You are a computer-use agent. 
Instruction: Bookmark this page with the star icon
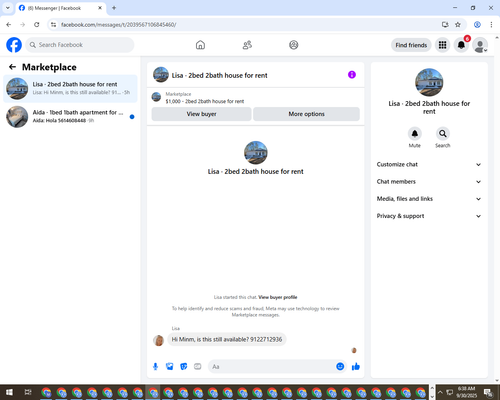pos(458,25)
